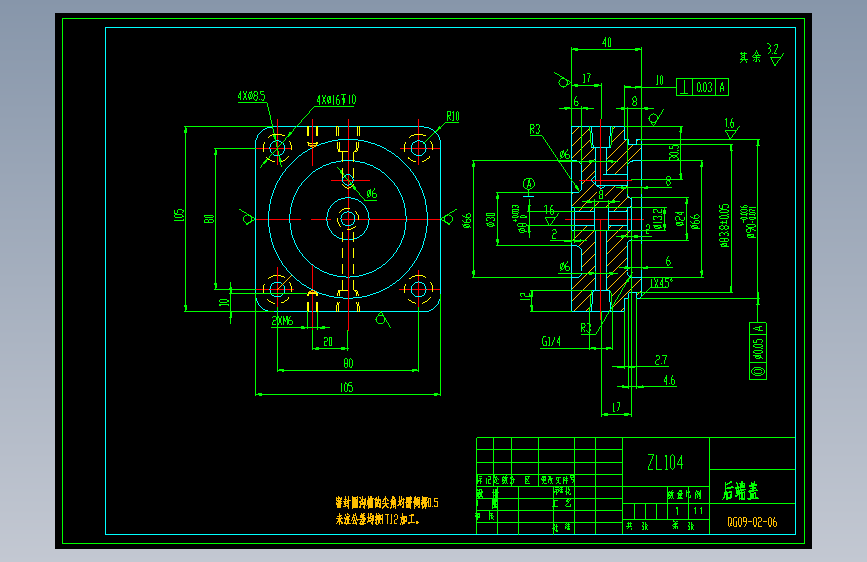Screen dimensions: 867x562
Task: Select the 1X45° chamfer note
Action: click(x=661, y=283)
